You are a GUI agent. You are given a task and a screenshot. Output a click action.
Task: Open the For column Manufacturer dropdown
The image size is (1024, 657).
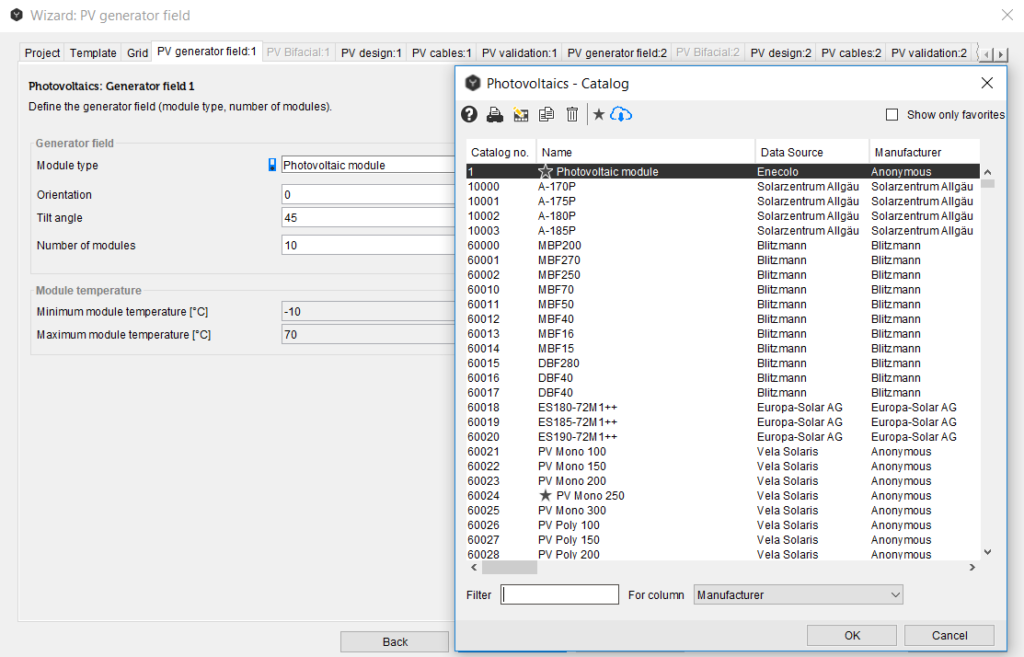[x=798, y=595]
